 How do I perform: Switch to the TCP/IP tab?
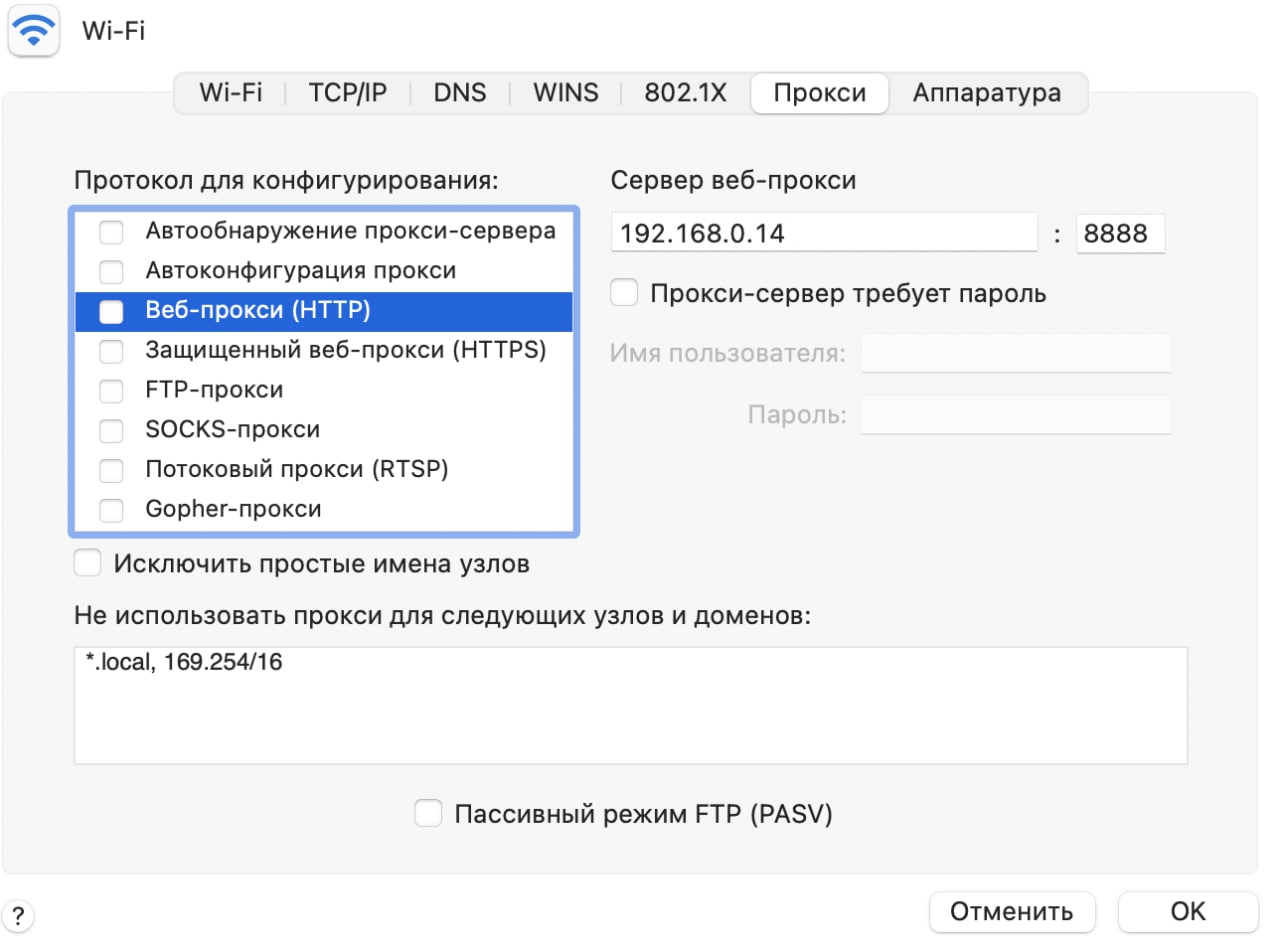347,93
